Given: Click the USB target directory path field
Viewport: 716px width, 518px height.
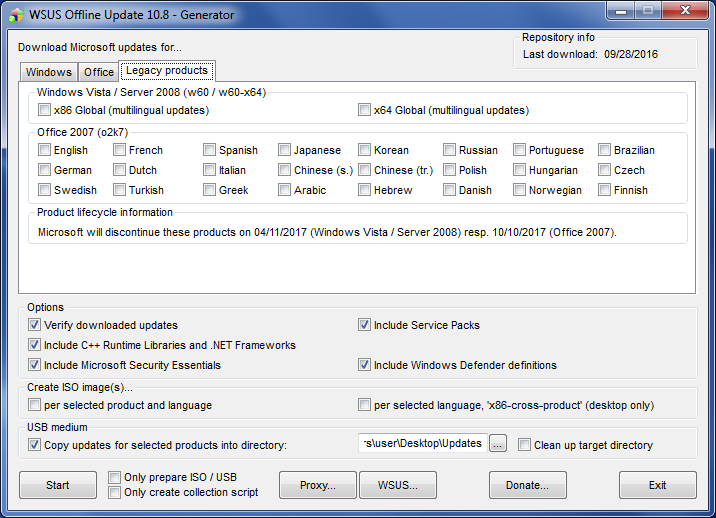Looking at the screenshot, I should coord(423,443).
